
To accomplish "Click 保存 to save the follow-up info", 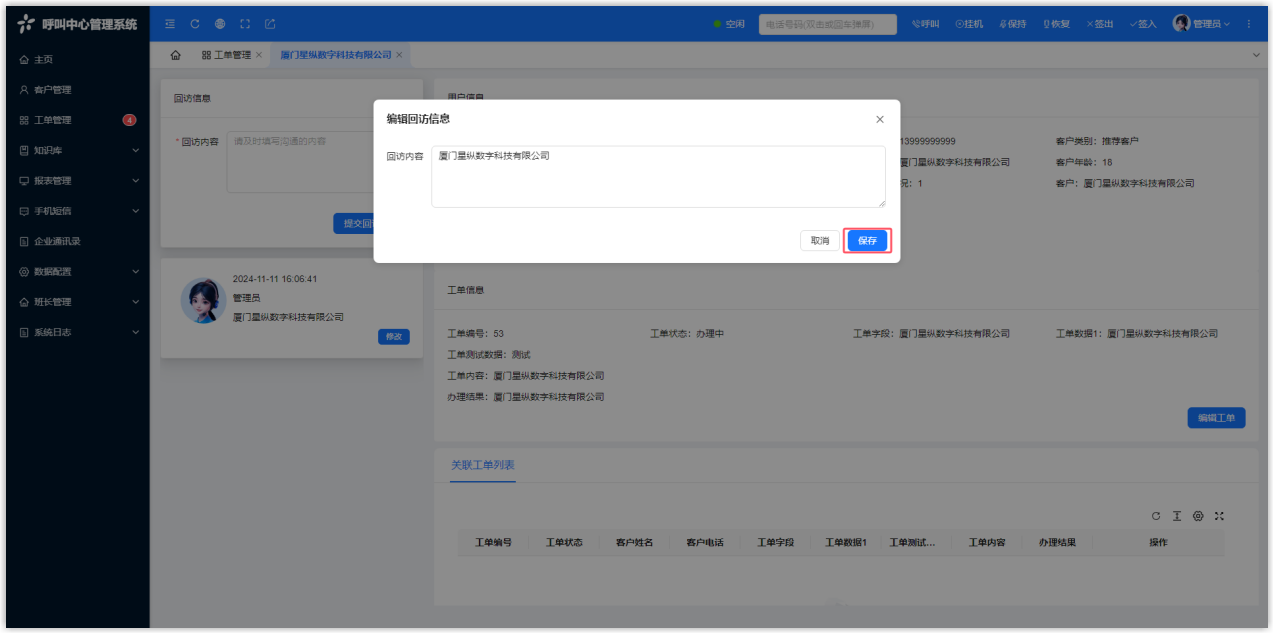I will tap(867, 241).
